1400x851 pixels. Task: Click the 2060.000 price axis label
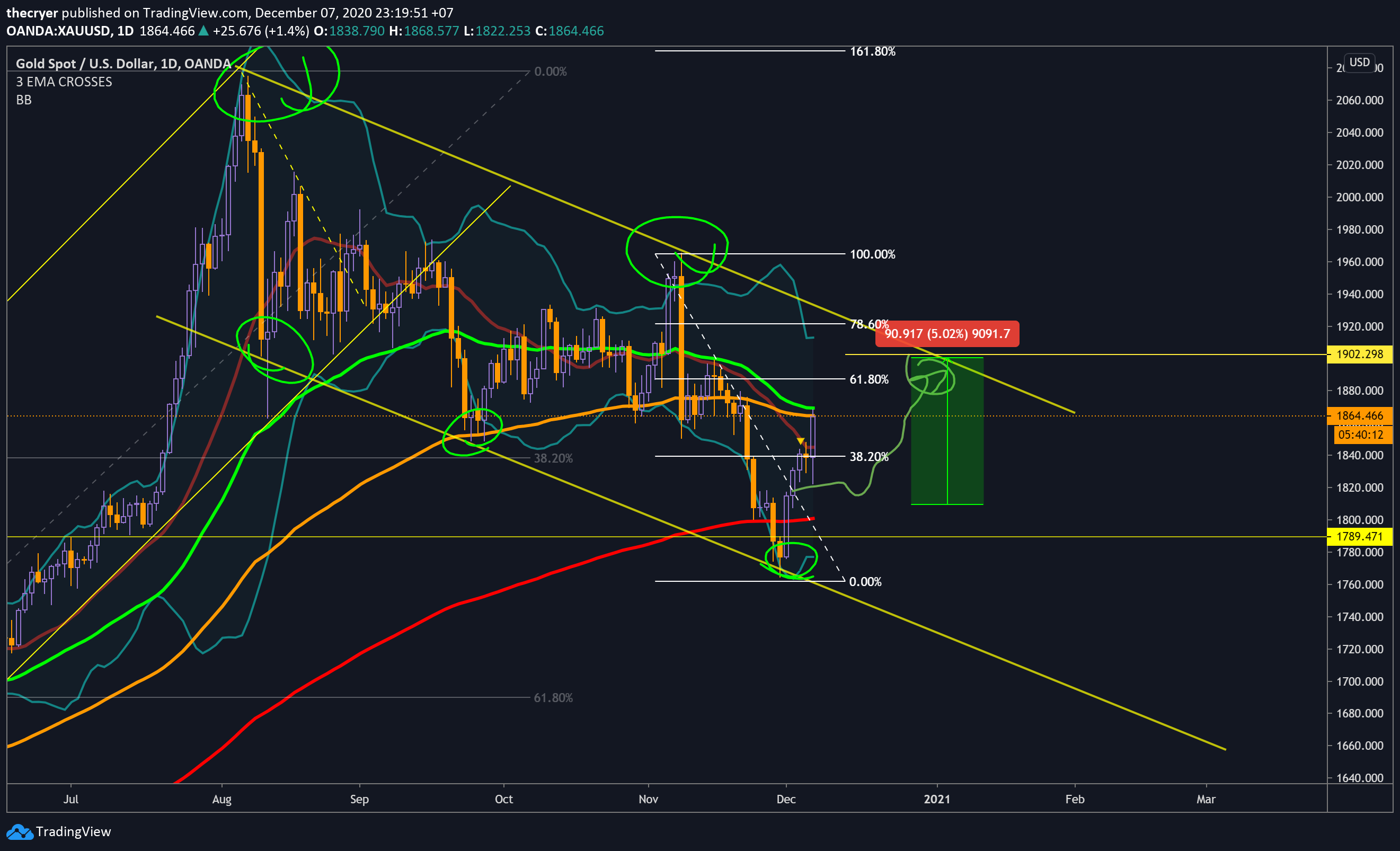(x=1359, y=100)
